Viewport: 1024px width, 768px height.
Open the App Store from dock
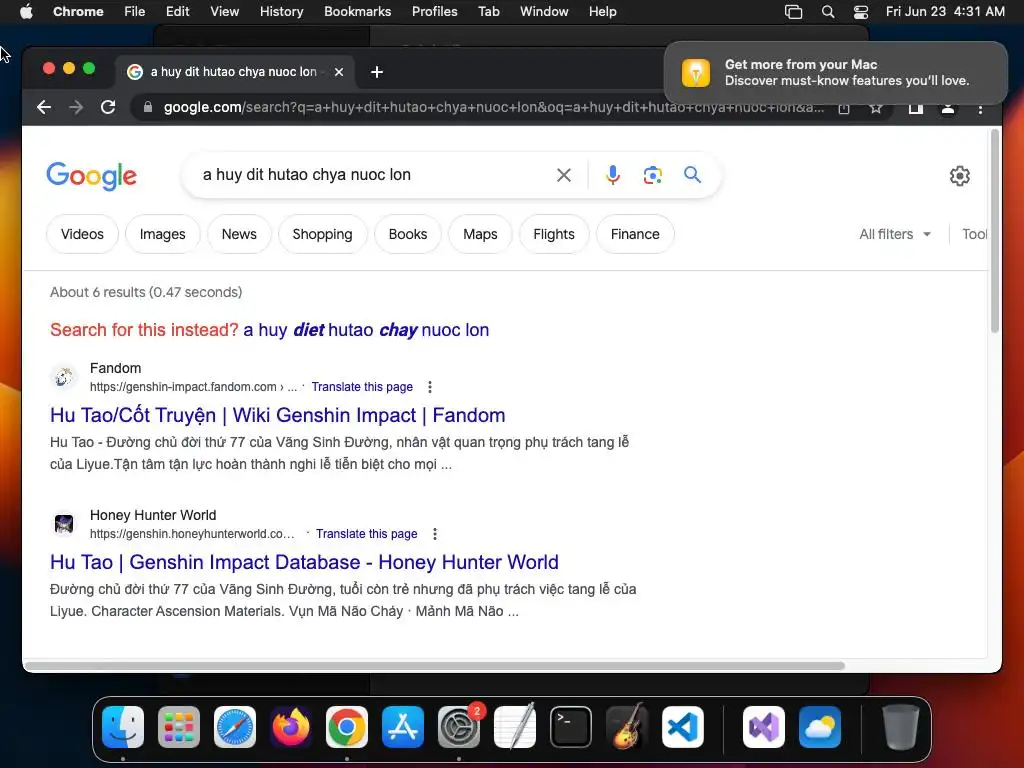click(x=403, y=727)
